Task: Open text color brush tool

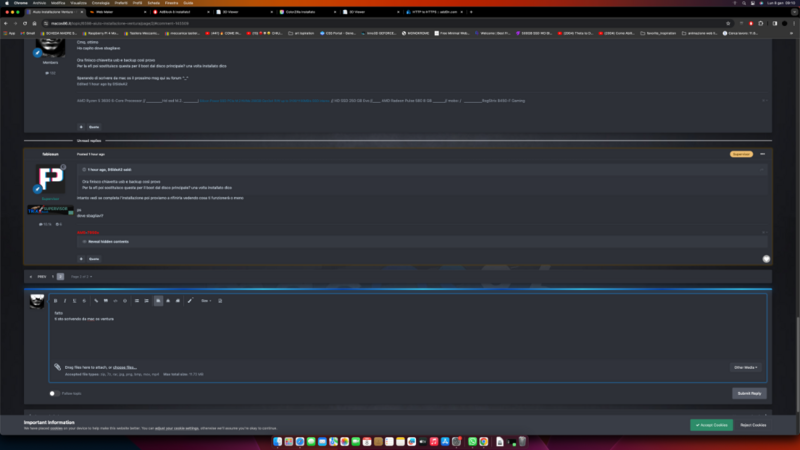Action: coord(190,301)
